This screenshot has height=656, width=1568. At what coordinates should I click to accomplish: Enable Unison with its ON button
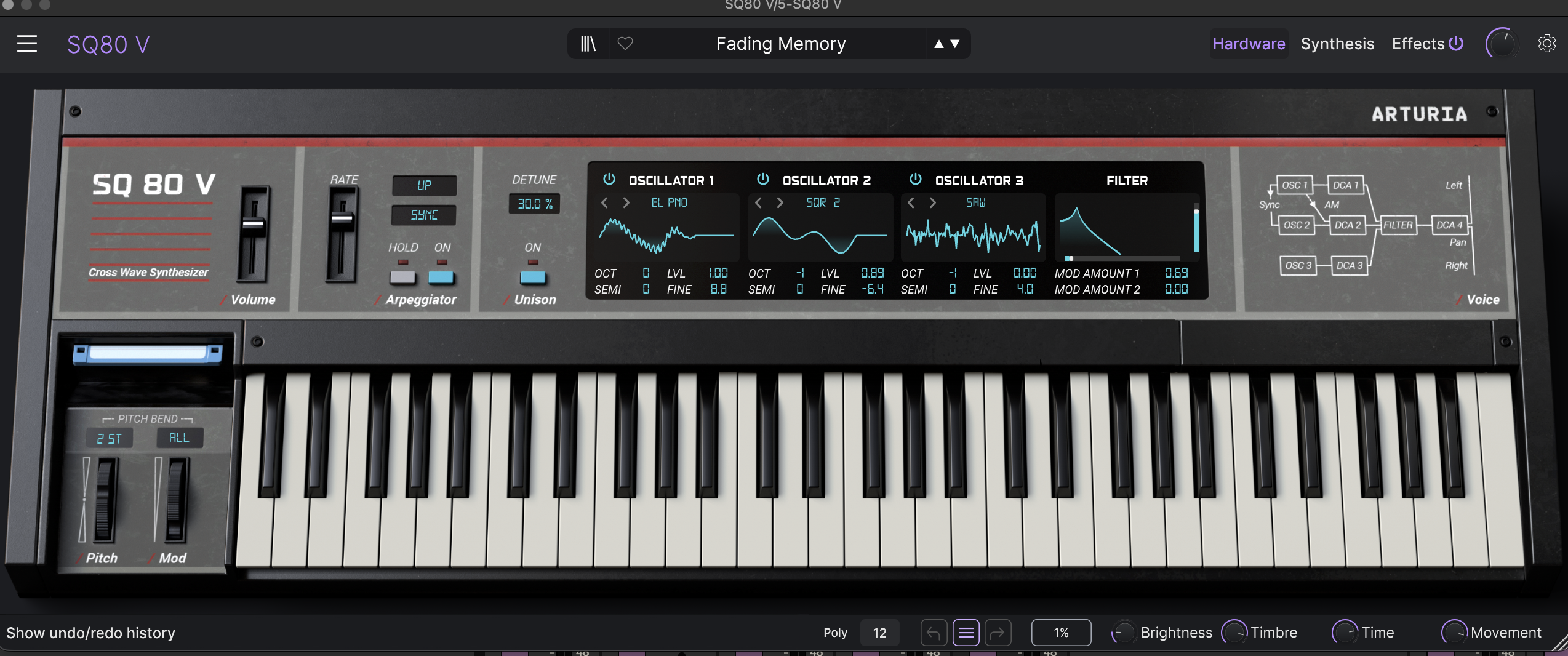(x=532, y=278)
